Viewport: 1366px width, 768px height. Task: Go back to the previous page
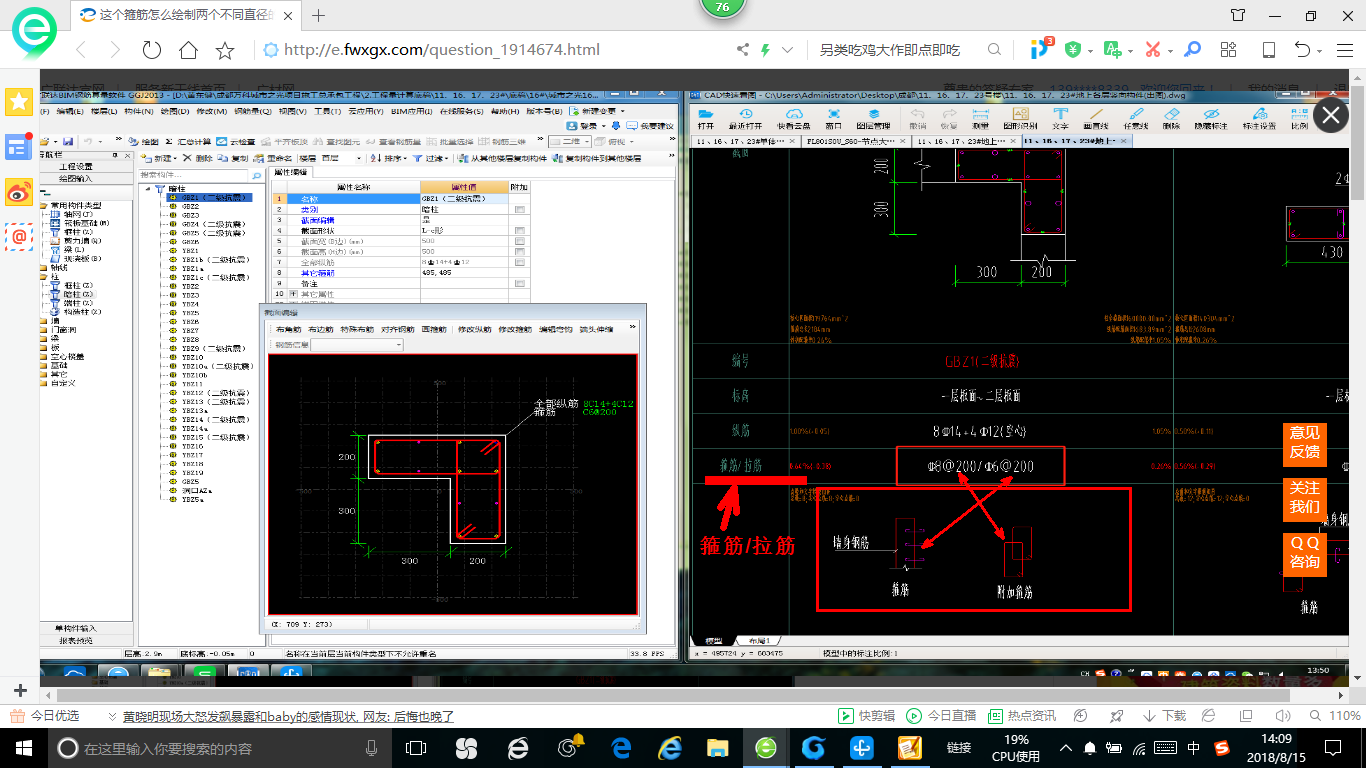coord(81,50)
